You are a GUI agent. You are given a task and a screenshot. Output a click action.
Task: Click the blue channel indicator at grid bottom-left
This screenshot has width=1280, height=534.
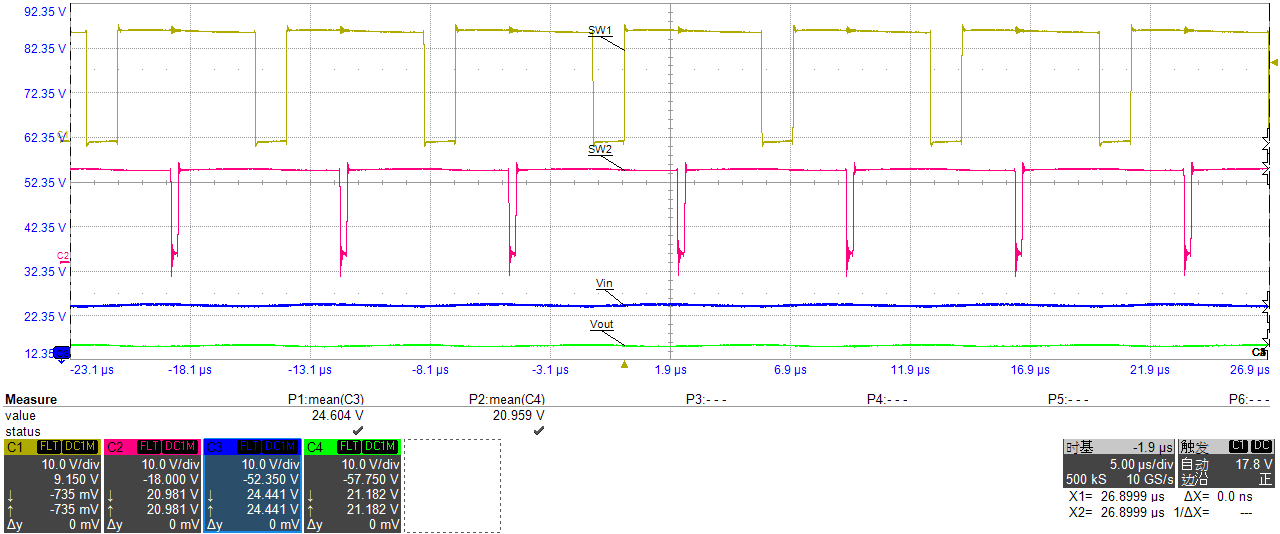[x=61, y=352]
